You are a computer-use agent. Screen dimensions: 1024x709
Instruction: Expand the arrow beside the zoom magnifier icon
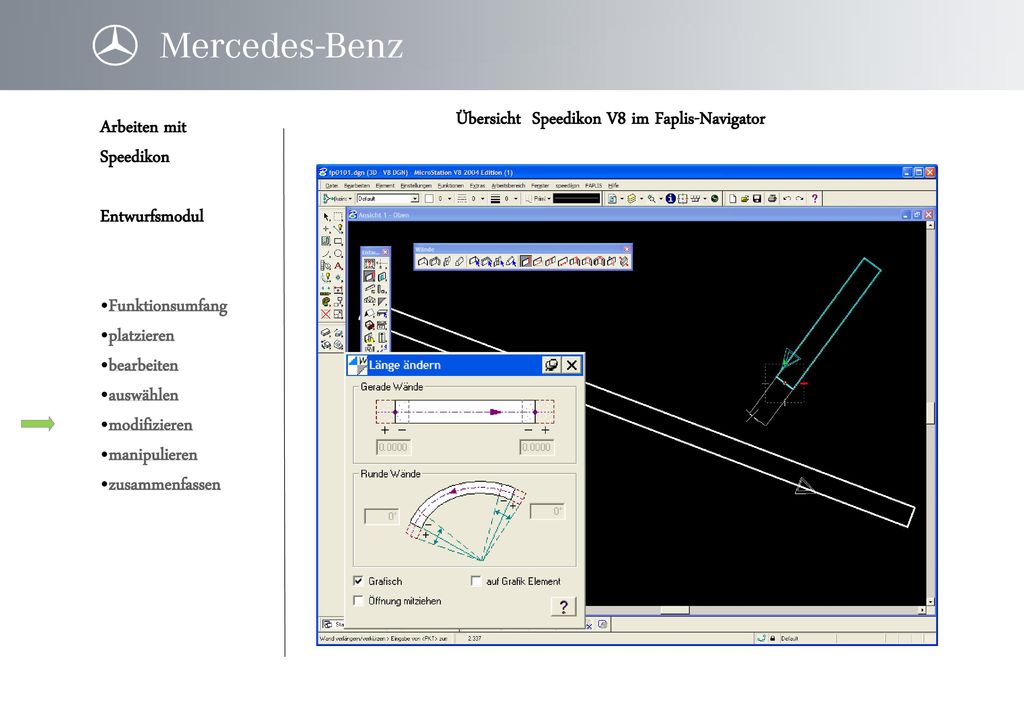click(661, 198)
